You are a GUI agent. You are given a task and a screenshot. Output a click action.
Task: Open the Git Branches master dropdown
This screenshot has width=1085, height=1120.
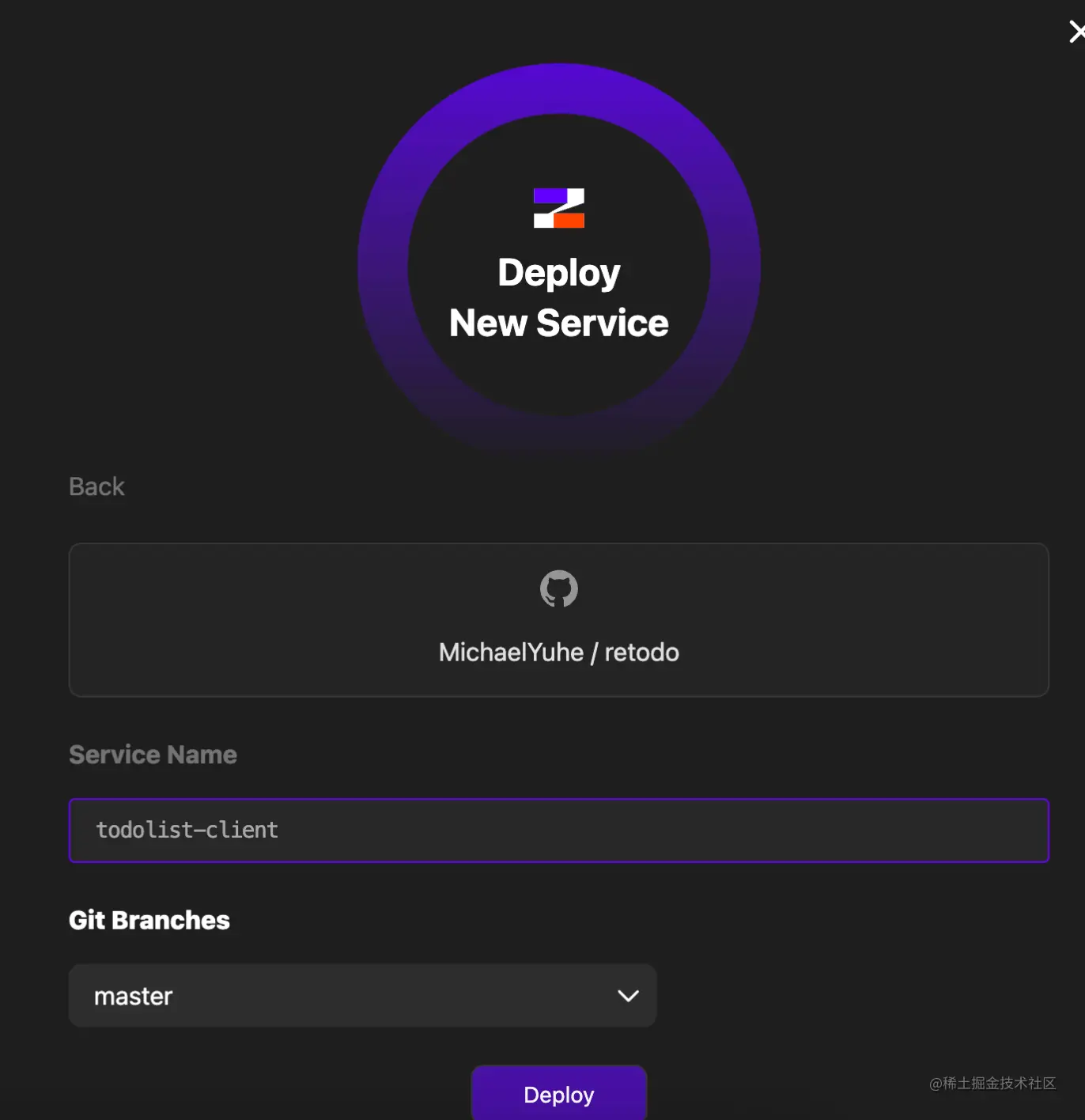coord(363,996)
